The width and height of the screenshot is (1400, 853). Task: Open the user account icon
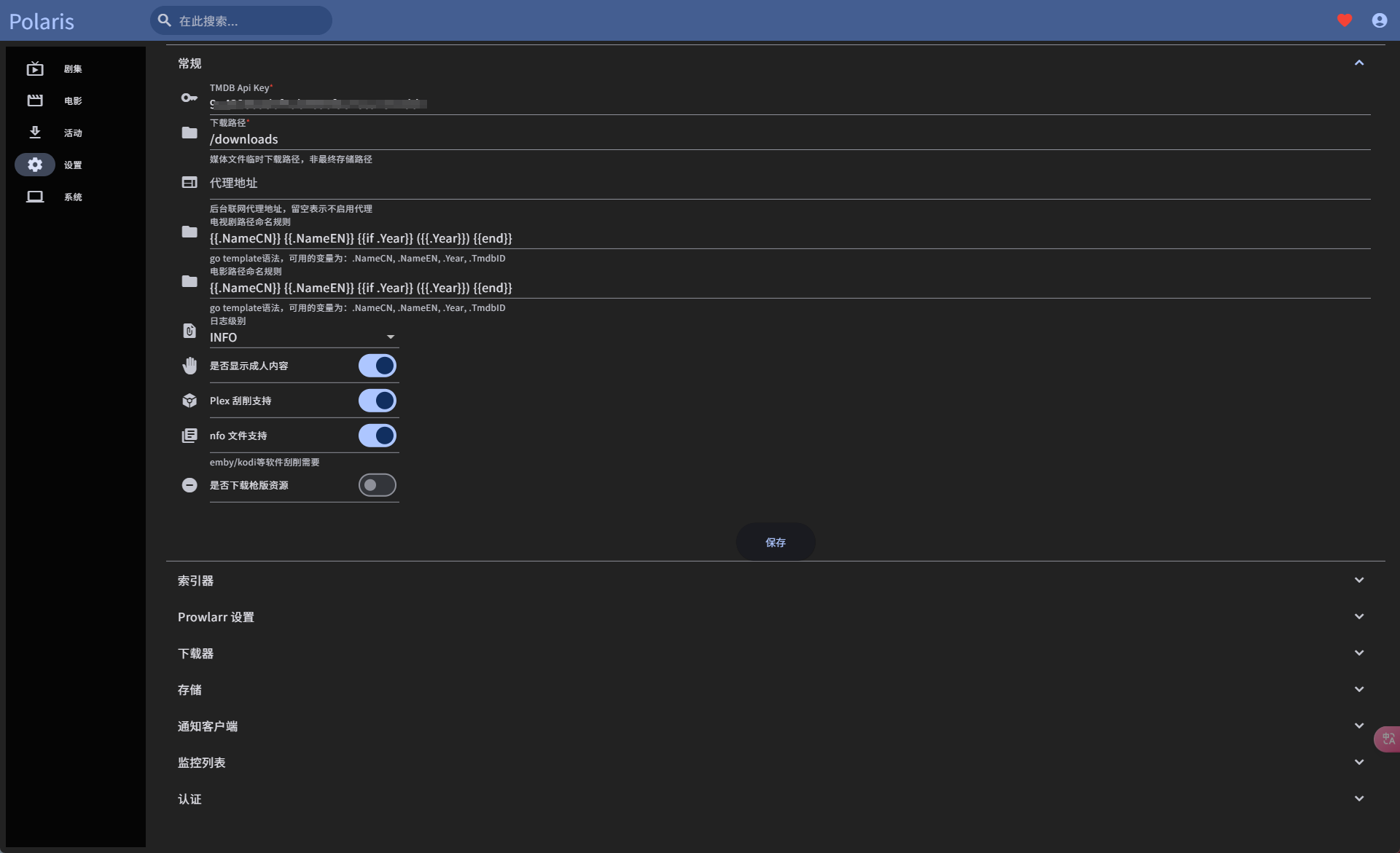(x=1380, y=20)
